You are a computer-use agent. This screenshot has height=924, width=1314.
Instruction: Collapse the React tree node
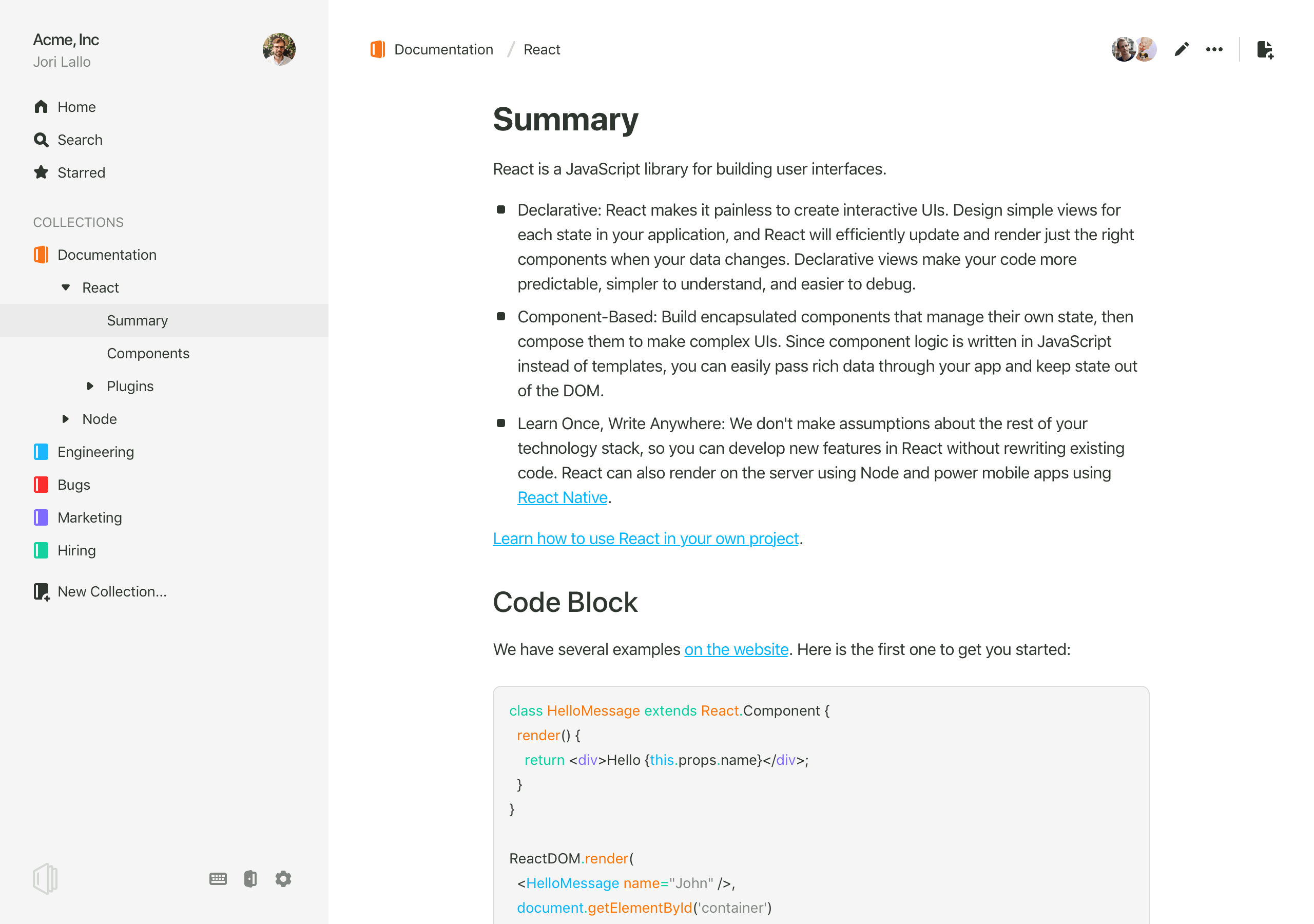(66, 287)
